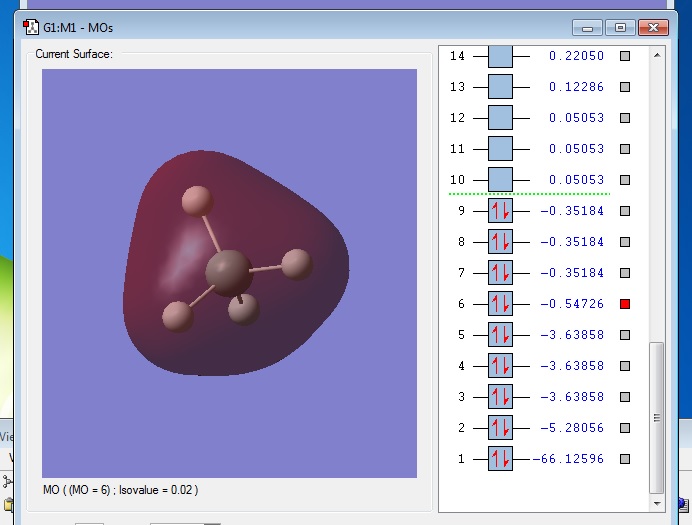Viewport: 692px width, 525px height.
Task: Click energy value -5.28056
Action: click(x=572, y=428)
